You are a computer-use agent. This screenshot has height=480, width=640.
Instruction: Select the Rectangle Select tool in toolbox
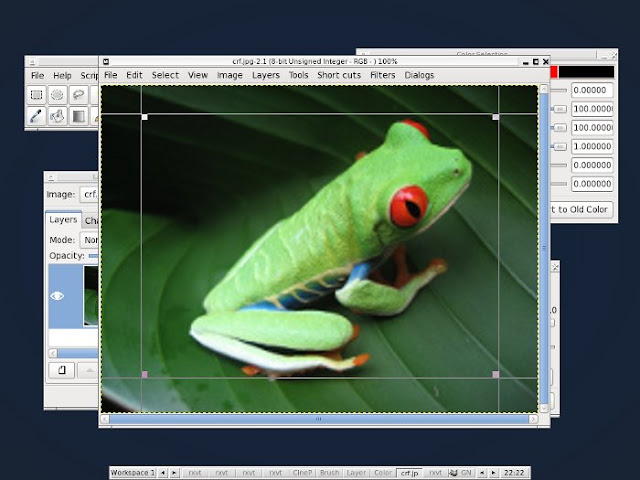(x=37, y=95)
